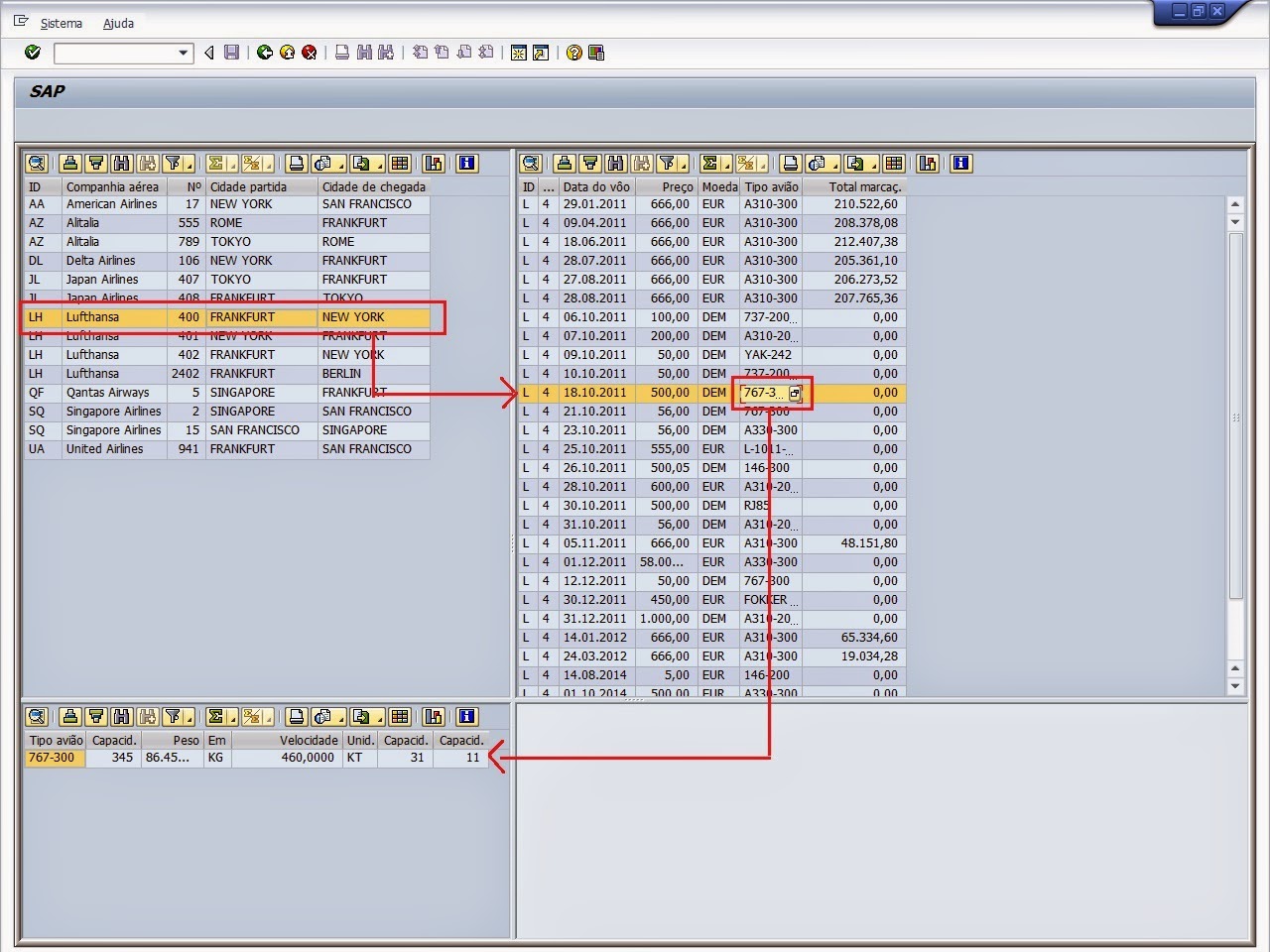
Task: Print the bookings grid list
Action: coord(297,716)
